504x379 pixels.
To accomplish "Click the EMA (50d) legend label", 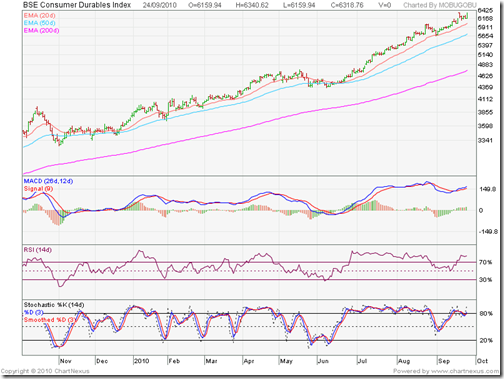I will 39,23.
